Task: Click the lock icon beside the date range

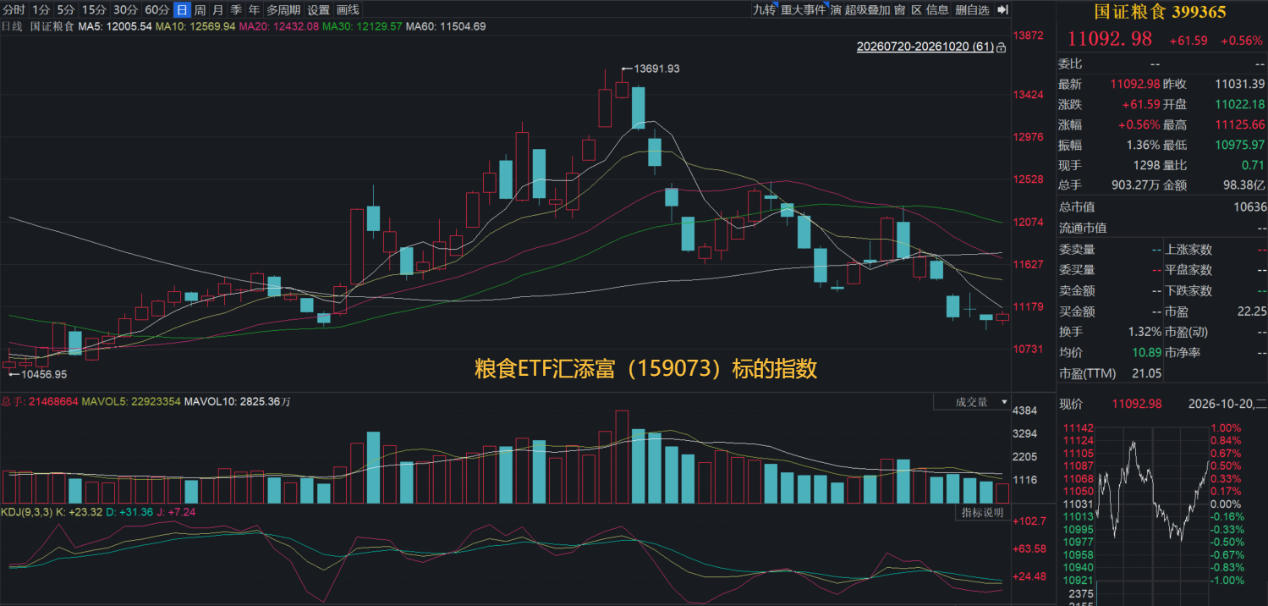Action: pyautogui.click(x=1001, y=47)
